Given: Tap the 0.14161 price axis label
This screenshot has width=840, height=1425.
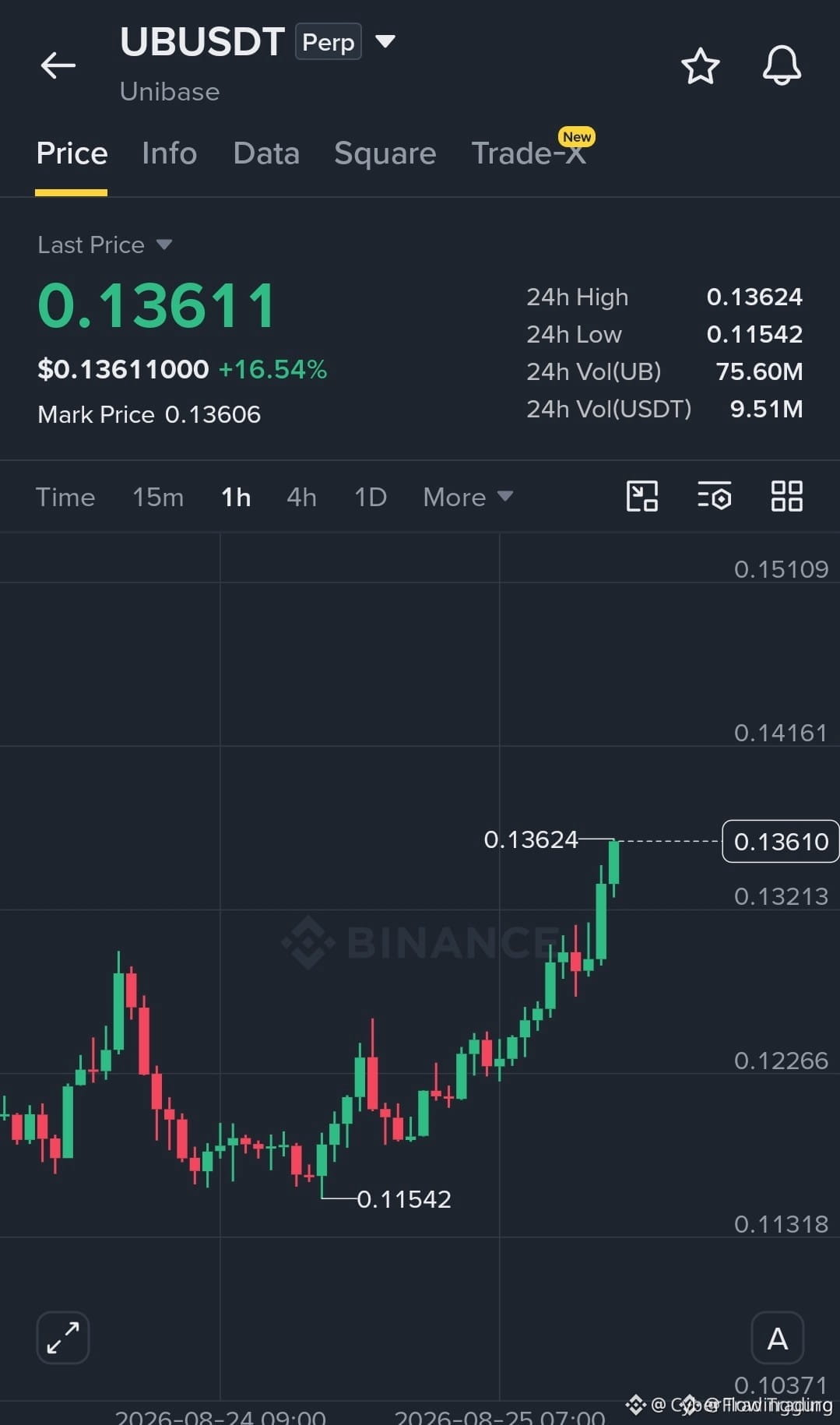Looking at the screenshot, I should 781,733.
